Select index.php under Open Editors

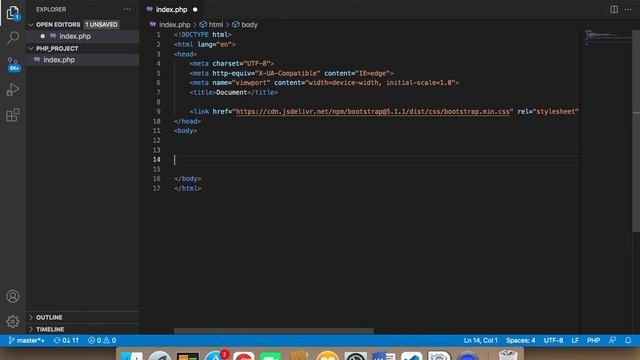(83, 36)
